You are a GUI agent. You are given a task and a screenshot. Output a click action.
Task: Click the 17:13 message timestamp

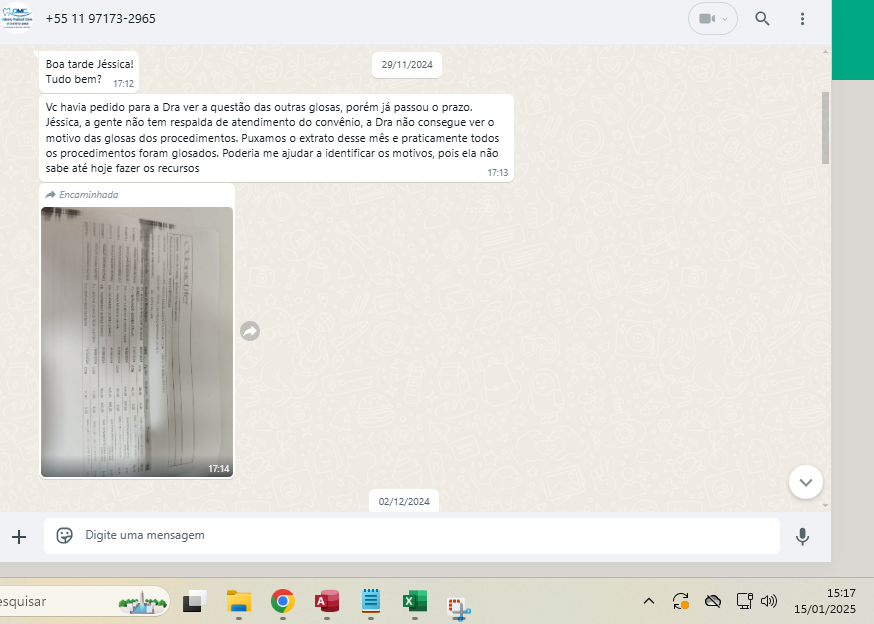tap(498, 173)
